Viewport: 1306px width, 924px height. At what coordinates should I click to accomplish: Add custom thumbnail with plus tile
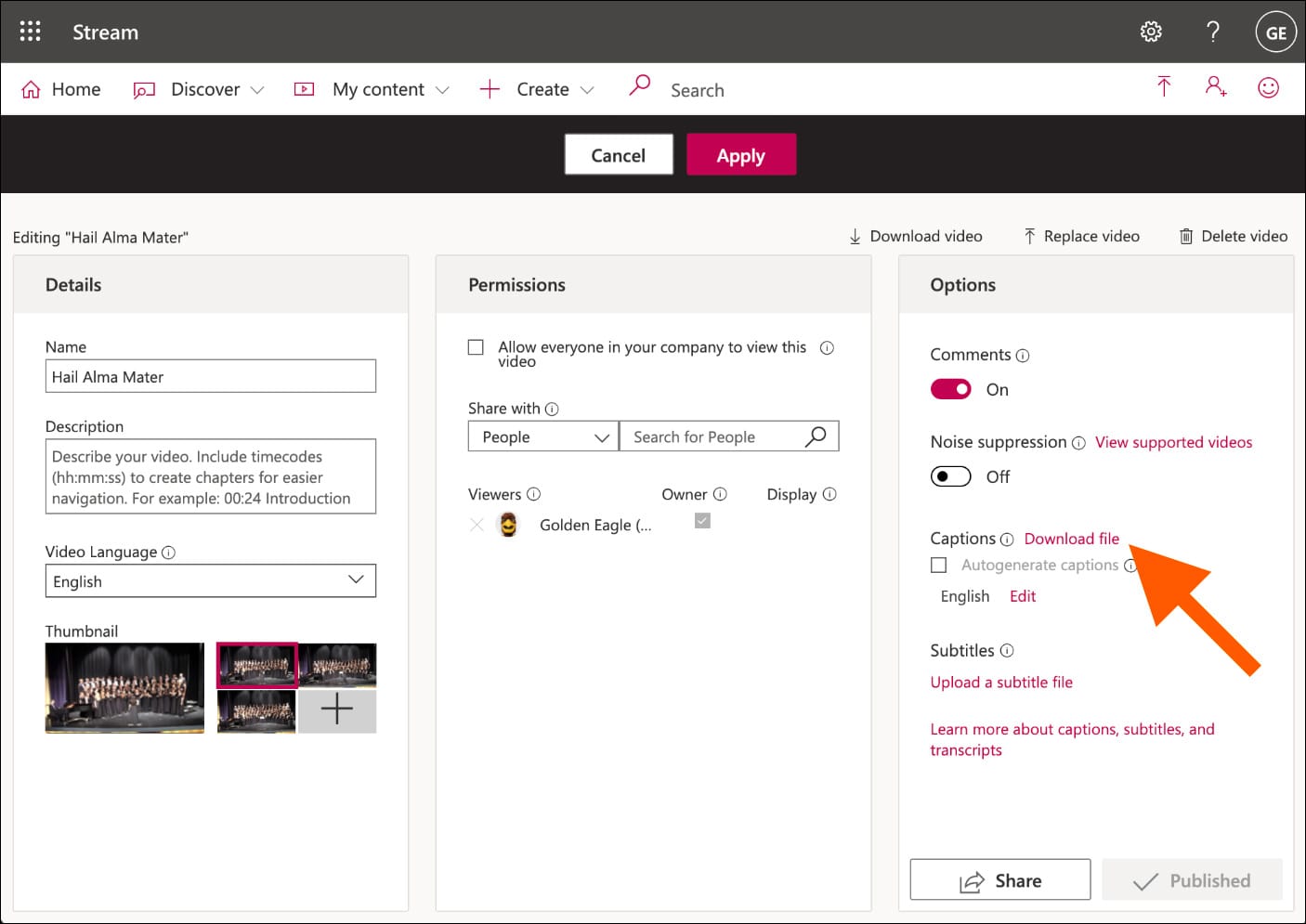[x=336, y=710]
